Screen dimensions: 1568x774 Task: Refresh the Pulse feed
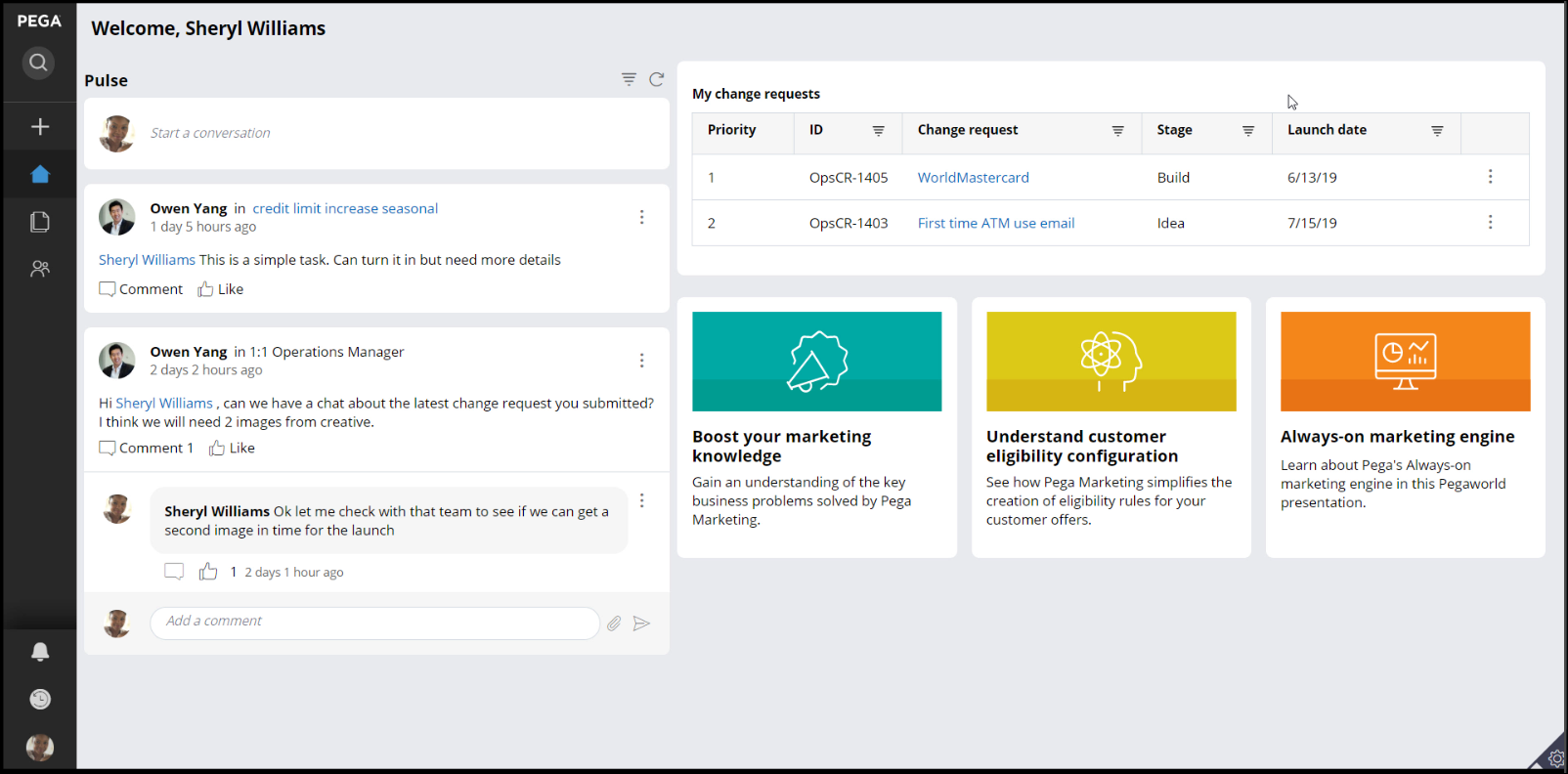pyautogui.click(x=657, y=79)
